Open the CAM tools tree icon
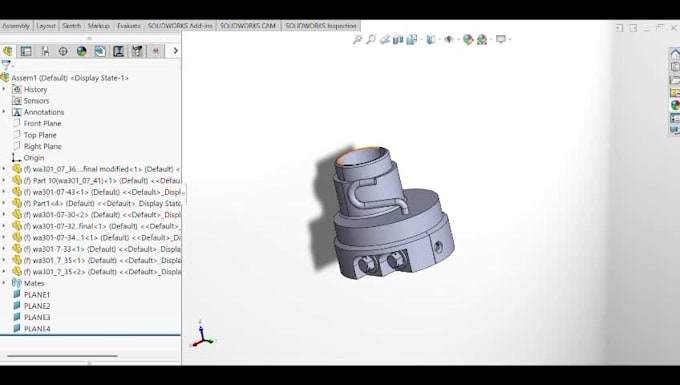The width and height of the screenshot is (680, 385). [137, 51]
